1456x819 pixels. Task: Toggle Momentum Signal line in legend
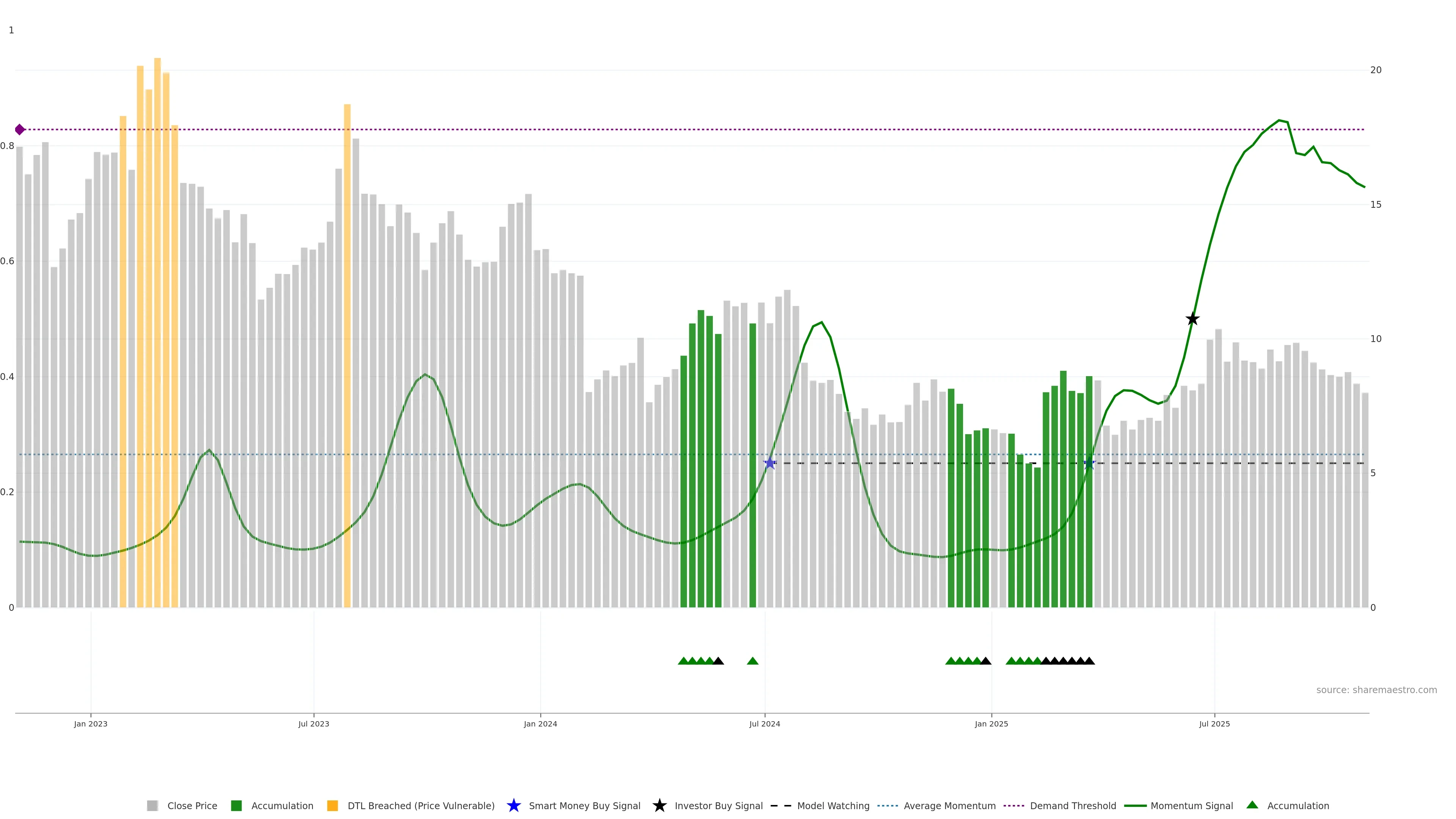1191,805
